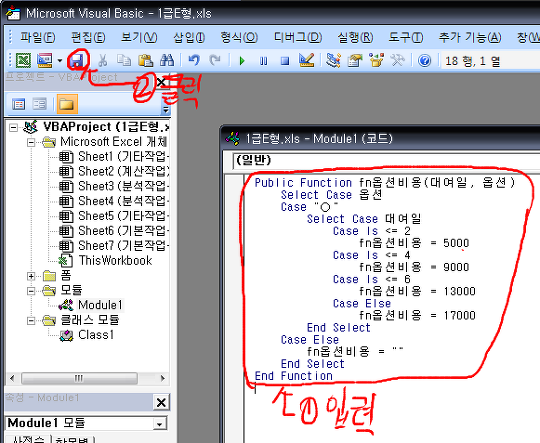540x443 pixels.
Task: Click Module1 code window title bar
Action: 381,138
